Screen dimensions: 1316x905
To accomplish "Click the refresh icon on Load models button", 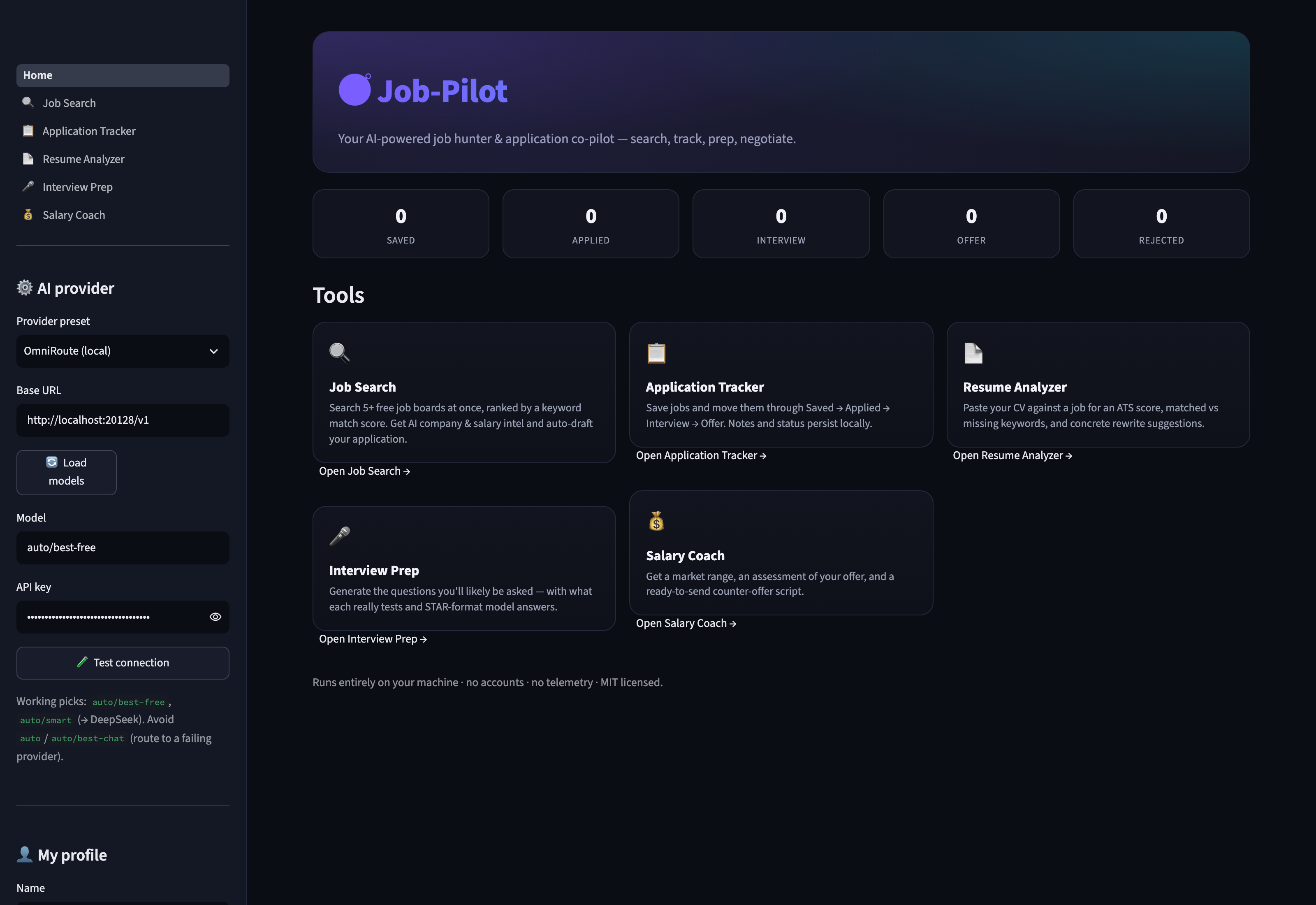I will pos(51,462).
